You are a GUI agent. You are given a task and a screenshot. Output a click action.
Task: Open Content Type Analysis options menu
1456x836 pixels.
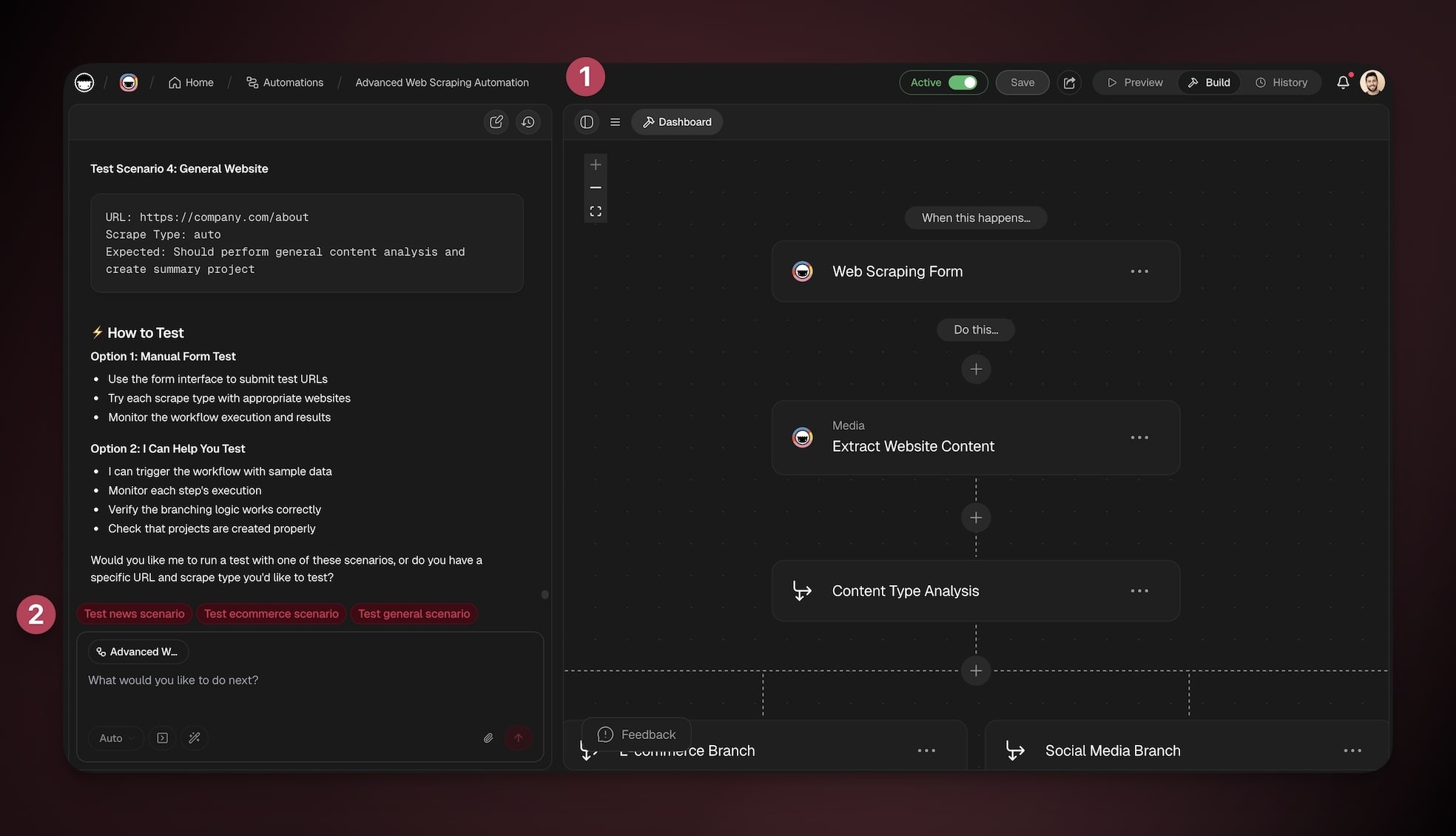click(x=1139, y=591)
